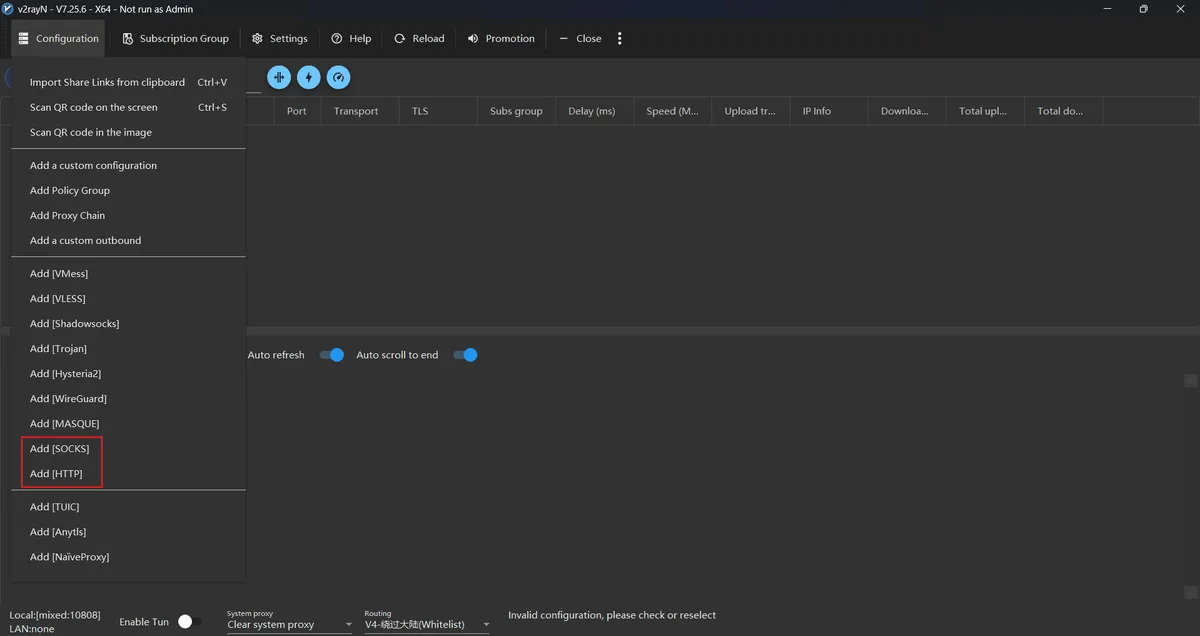
Task: Open the Help menu
Action: click(351, 38)
